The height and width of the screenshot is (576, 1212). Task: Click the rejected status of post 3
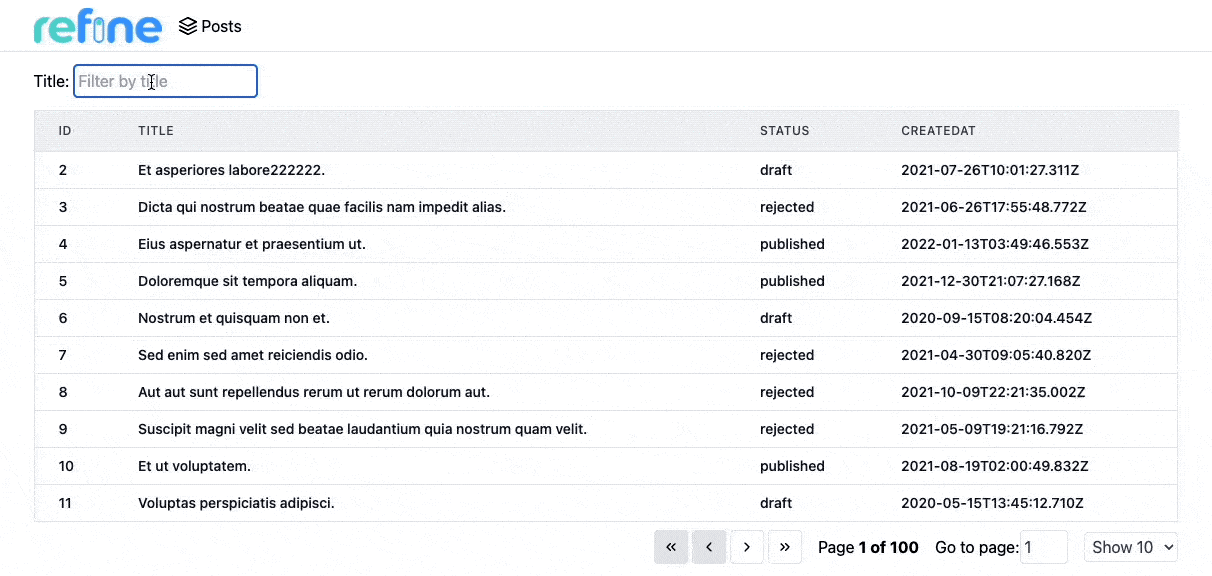[787, 207]
